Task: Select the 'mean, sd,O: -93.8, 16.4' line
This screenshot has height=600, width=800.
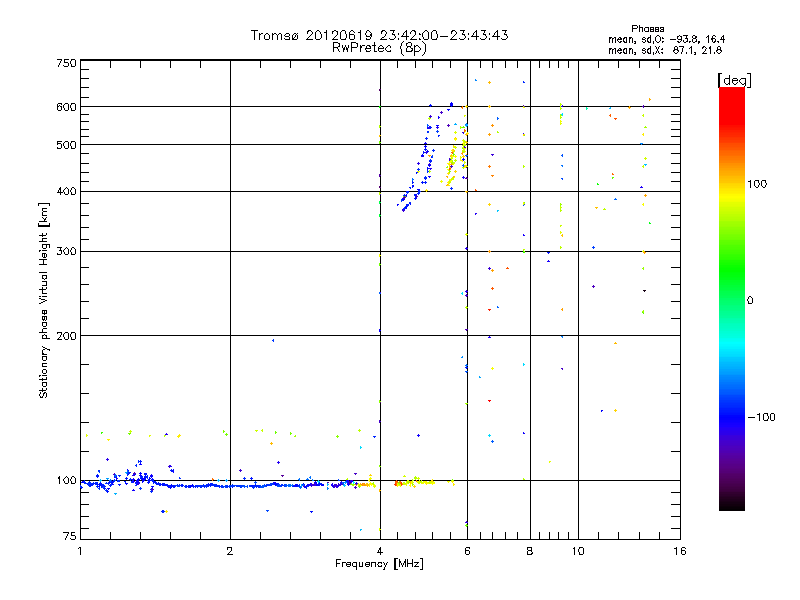Action: (666, 39)
